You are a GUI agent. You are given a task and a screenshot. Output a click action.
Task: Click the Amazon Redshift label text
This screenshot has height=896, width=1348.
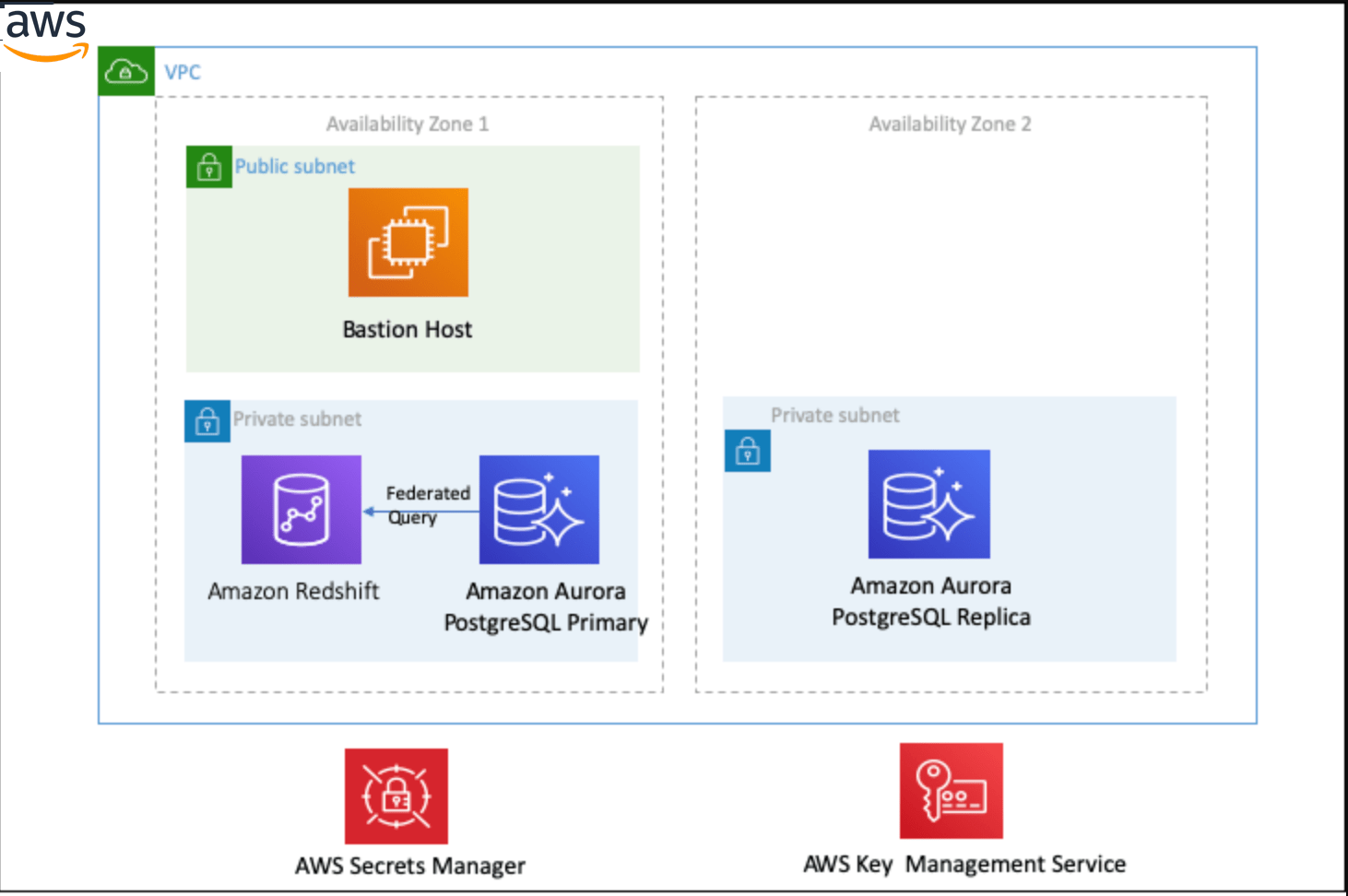click(x=293, y=591)
